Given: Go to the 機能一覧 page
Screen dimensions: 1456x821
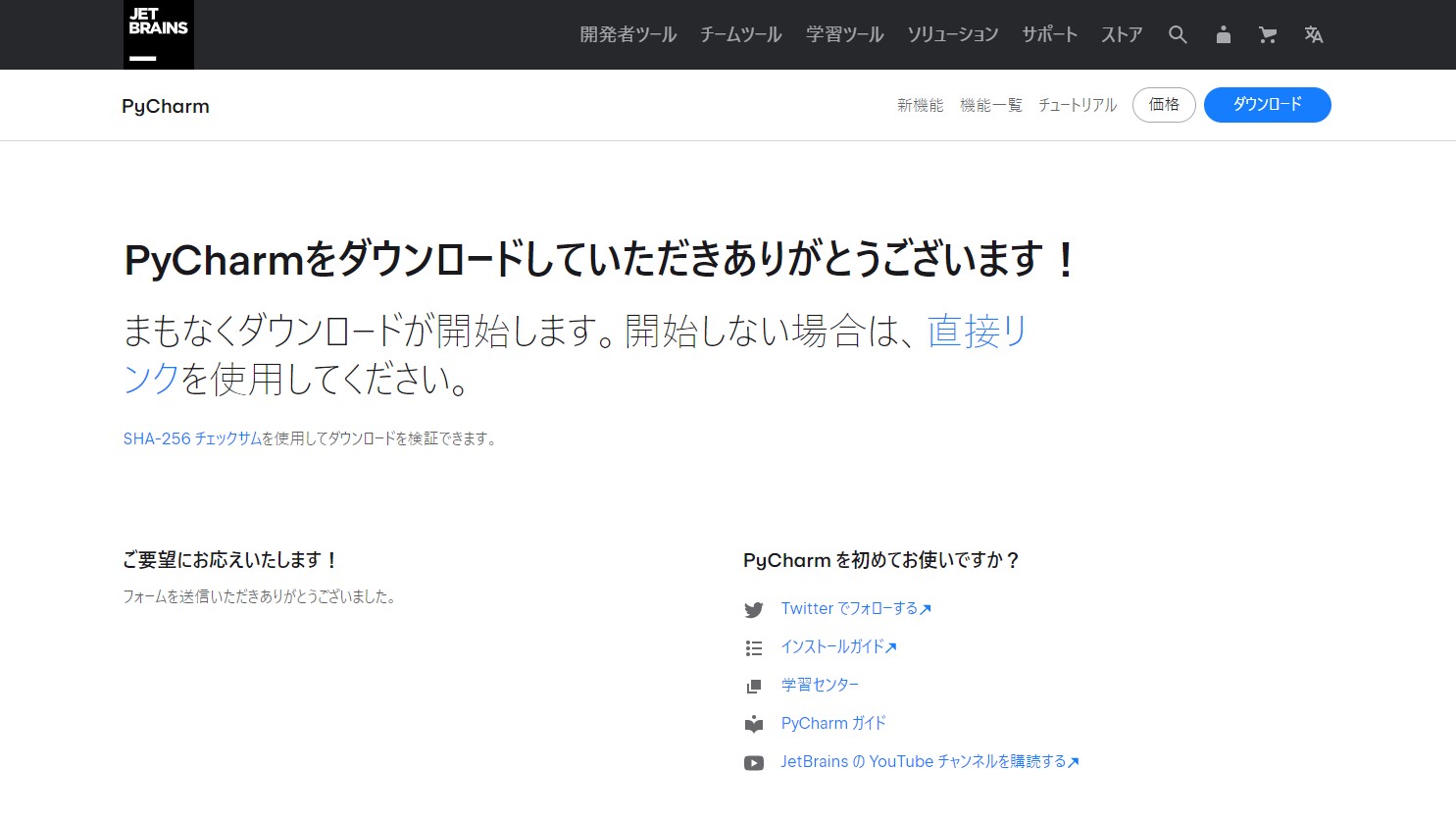Looking at the screenshot, I should 991,105.
